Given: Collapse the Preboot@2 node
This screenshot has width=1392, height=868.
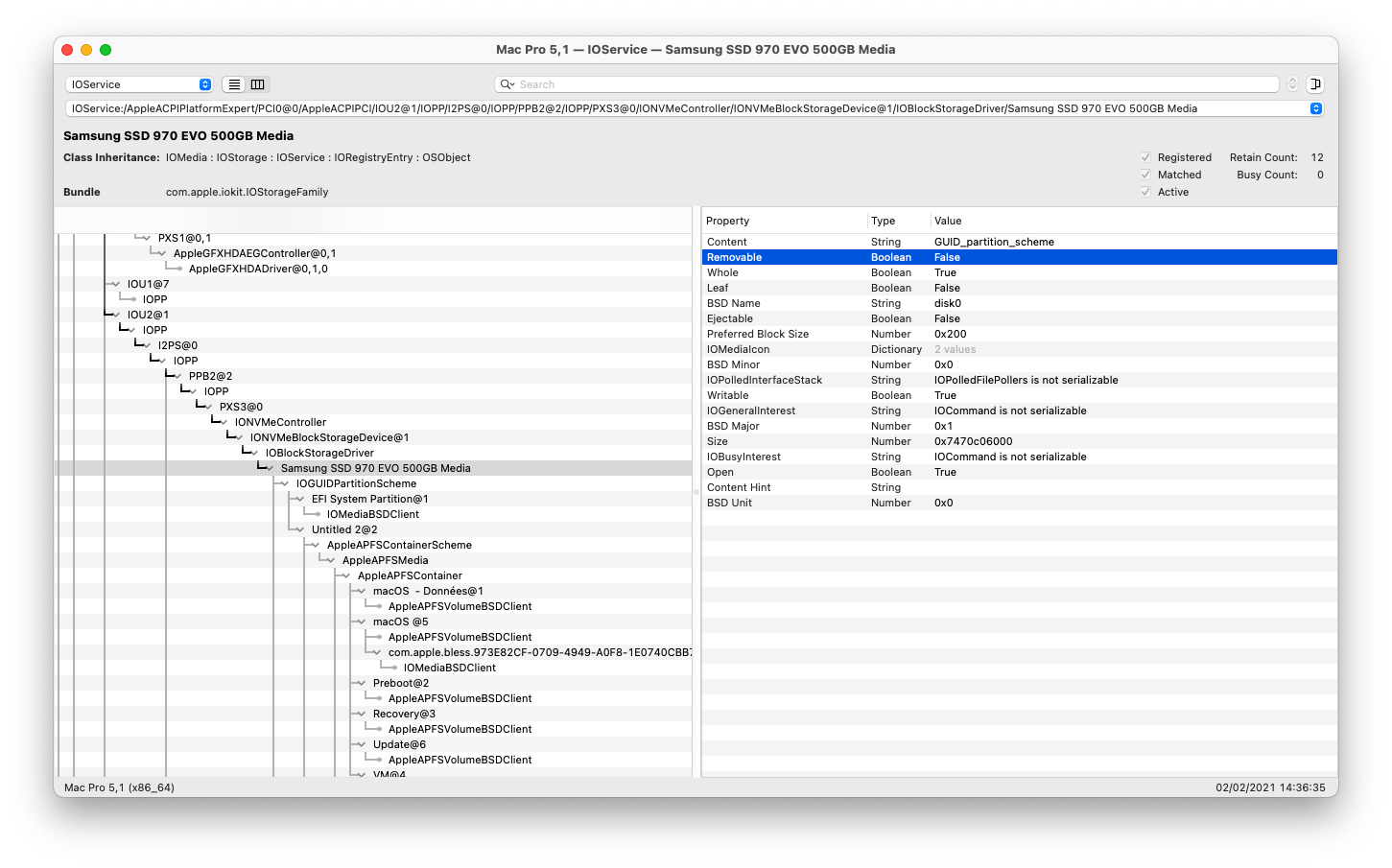Looking at the screenshot, I should coord(362,683).
